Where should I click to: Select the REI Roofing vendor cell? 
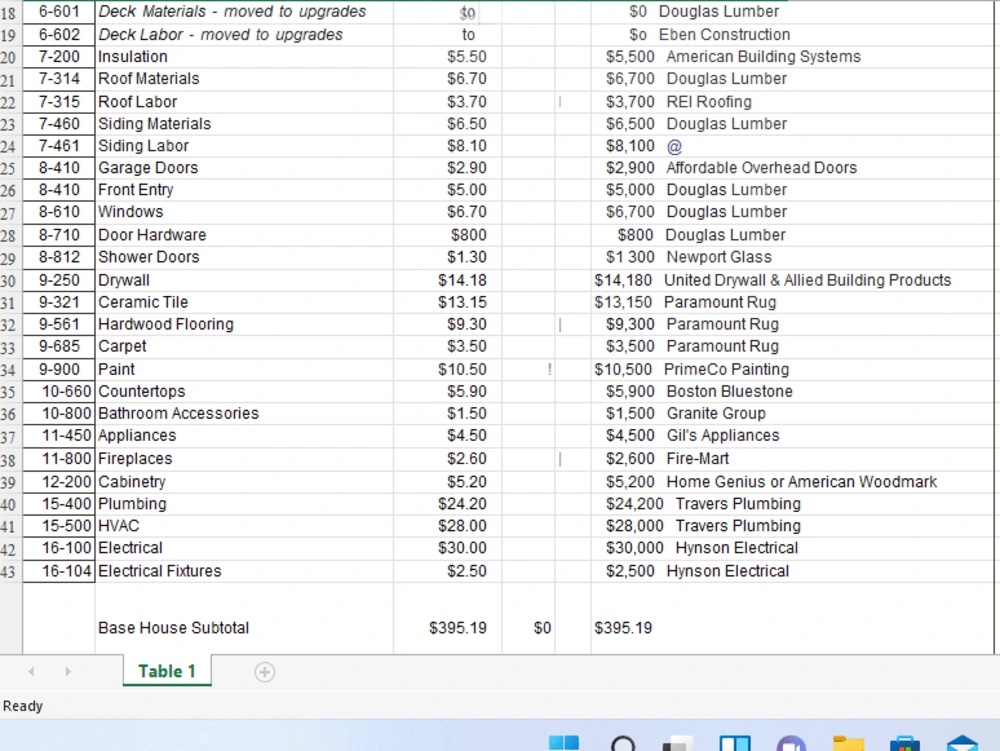709,102
